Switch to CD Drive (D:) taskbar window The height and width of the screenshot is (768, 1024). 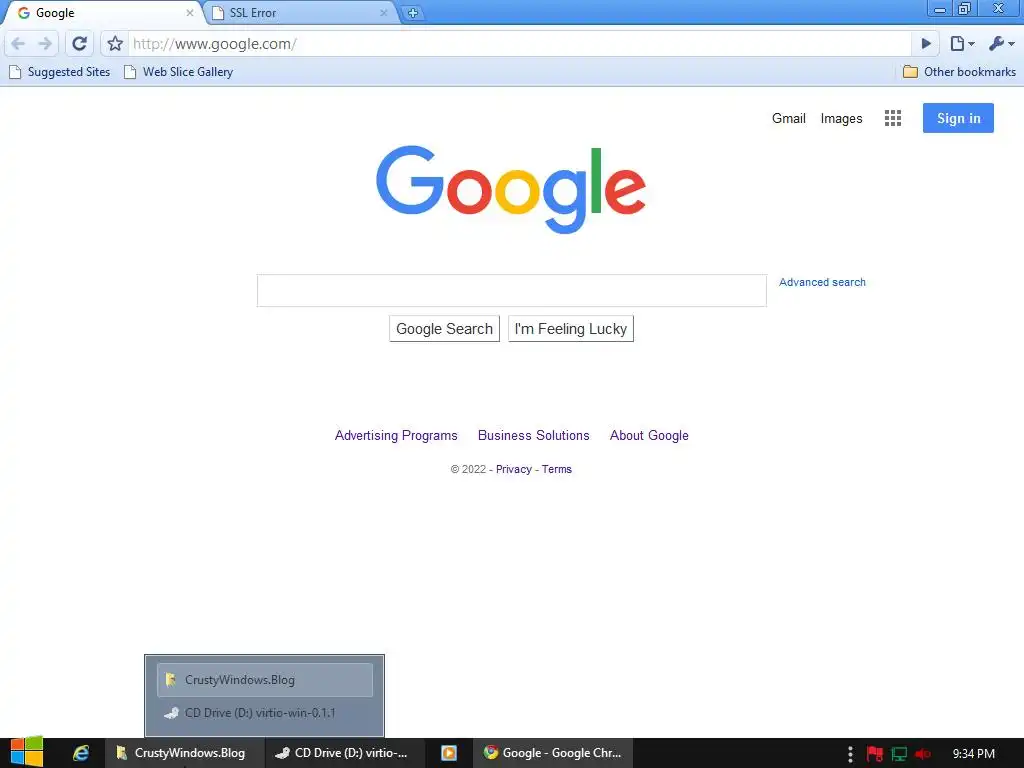tap(345, 752)
